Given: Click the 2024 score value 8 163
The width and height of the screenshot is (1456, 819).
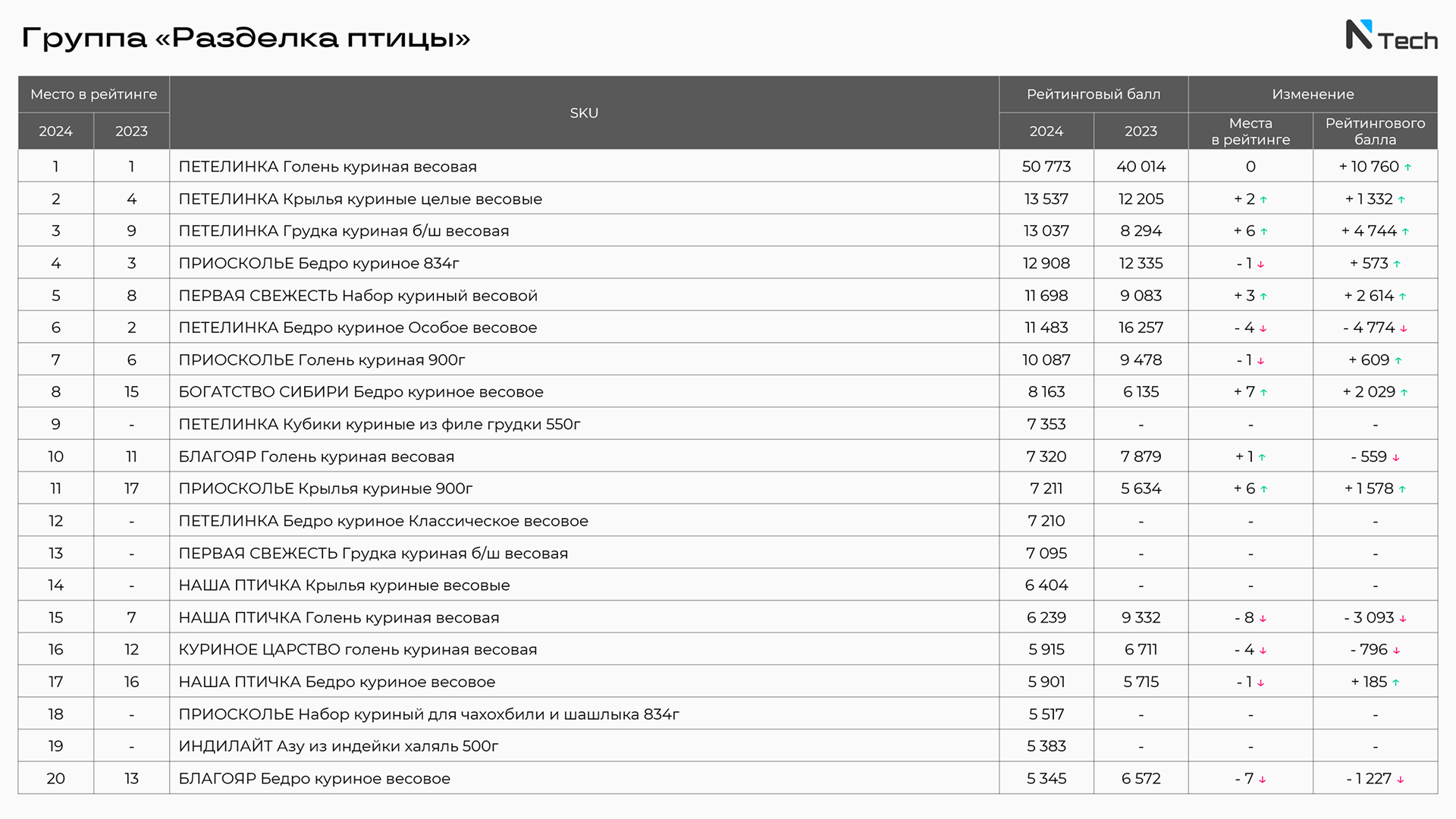Looking at the screenshot, I should [x=1046, y=392].
